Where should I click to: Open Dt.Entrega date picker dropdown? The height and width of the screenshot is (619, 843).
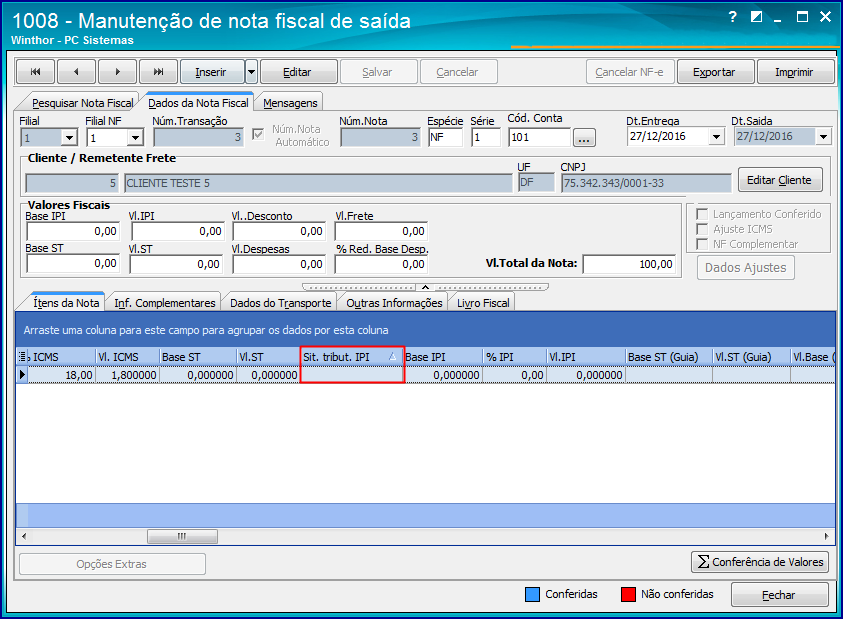click(716, 137)
